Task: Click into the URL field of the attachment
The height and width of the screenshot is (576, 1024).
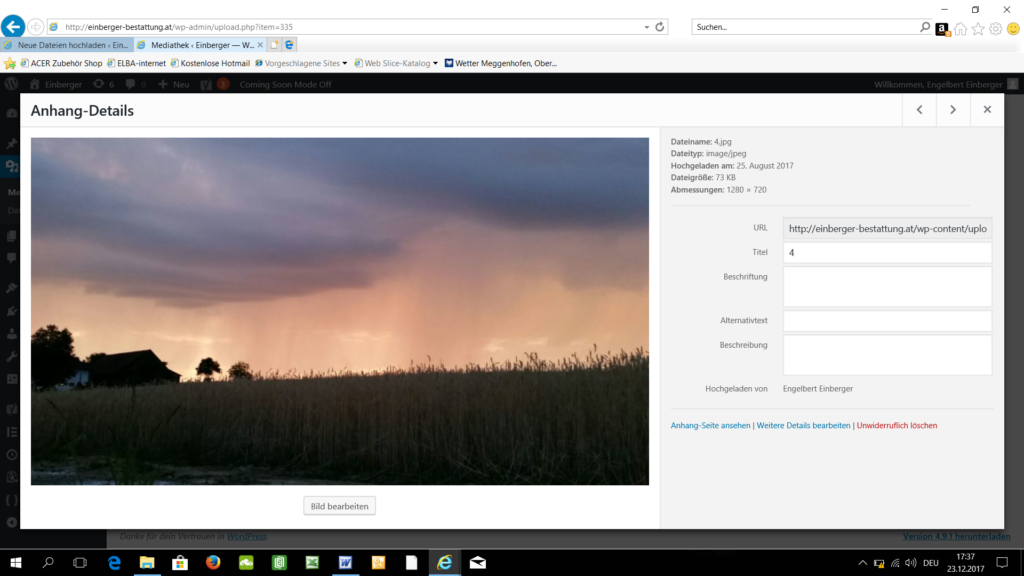Action: (x=888, y=229)
